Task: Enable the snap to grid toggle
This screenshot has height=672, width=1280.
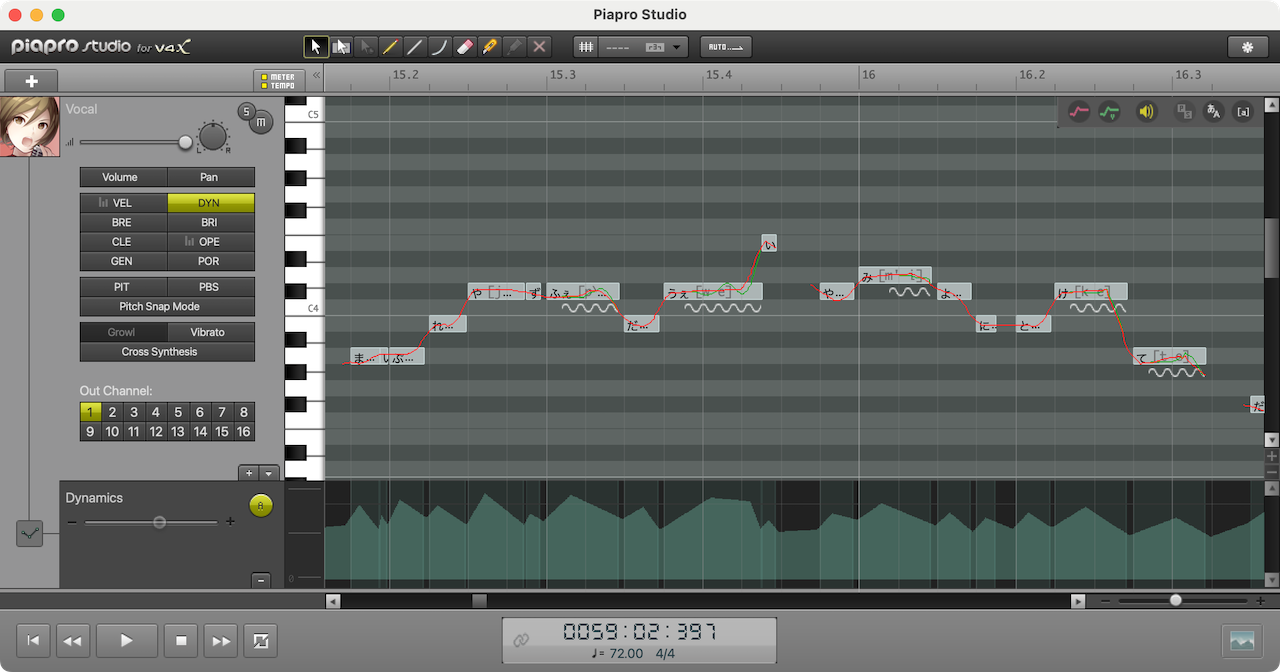Action: point(587,46)
